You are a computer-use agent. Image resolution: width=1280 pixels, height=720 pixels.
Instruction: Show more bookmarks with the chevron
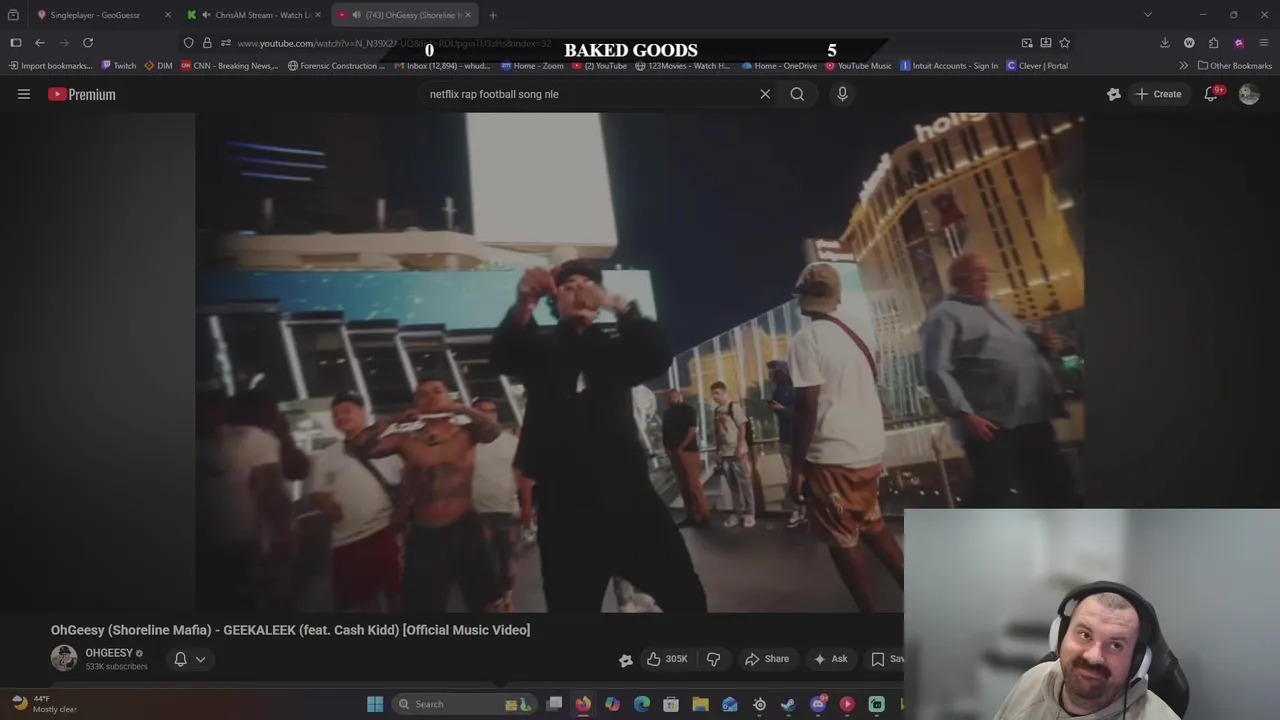point(1183,66)
